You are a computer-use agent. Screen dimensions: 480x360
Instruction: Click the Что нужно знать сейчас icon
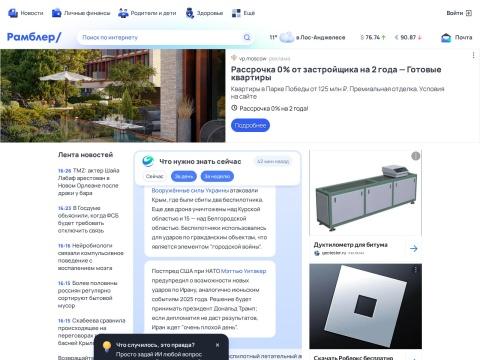[148, 161]
